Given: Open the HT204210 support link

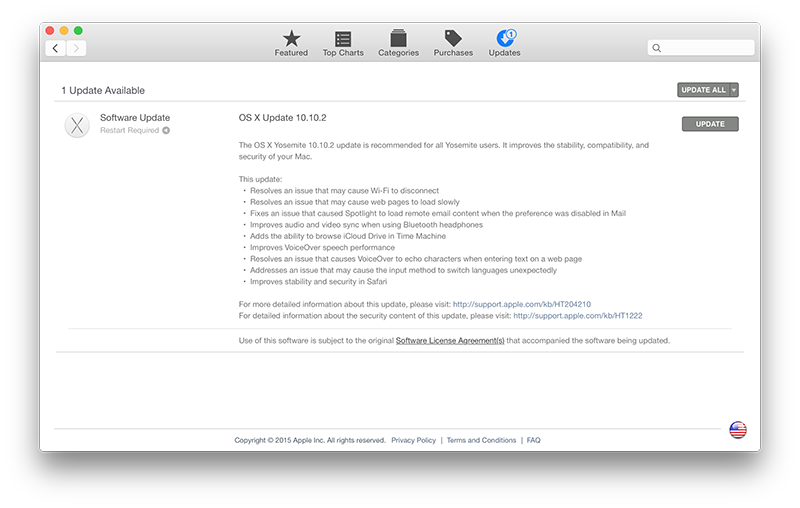Looking at the screenshot, I should coord(522,304).
